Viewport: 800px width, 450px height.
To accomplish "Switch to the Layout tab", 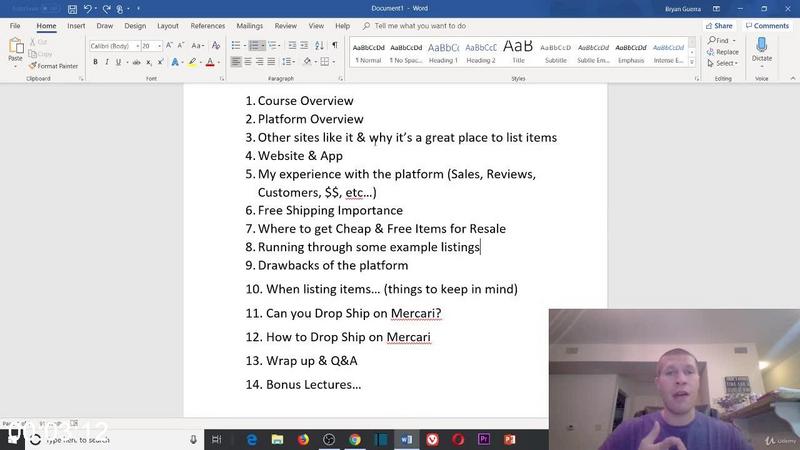I will tap(167, 26).
